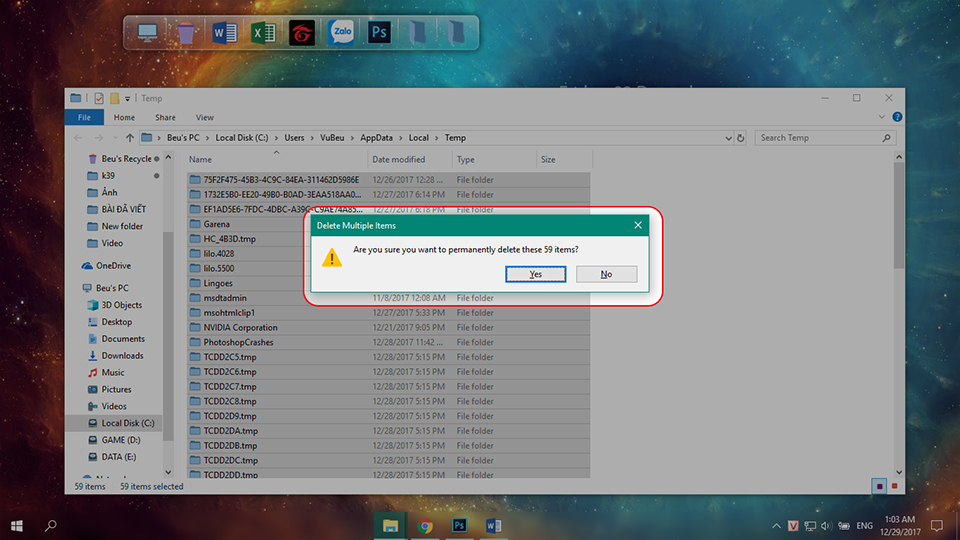
Task: Launch Garena from the top dock
Action: point(302,32)
